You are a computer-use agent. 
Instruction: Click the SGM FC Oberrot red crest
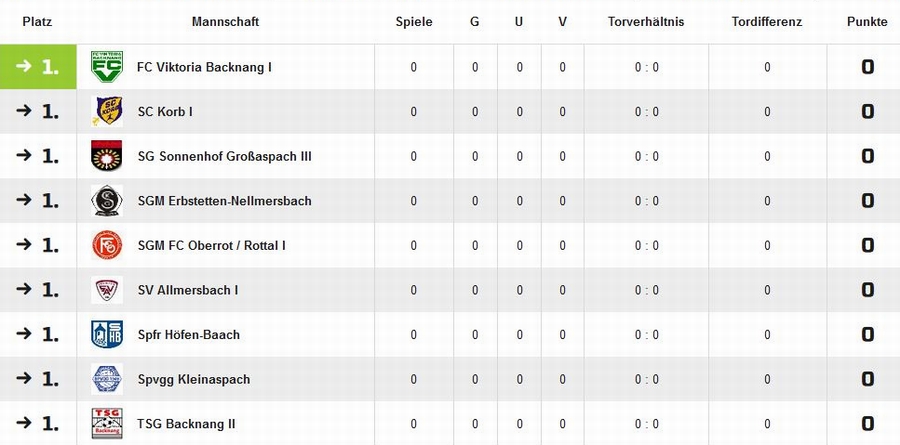coord(107,245)
